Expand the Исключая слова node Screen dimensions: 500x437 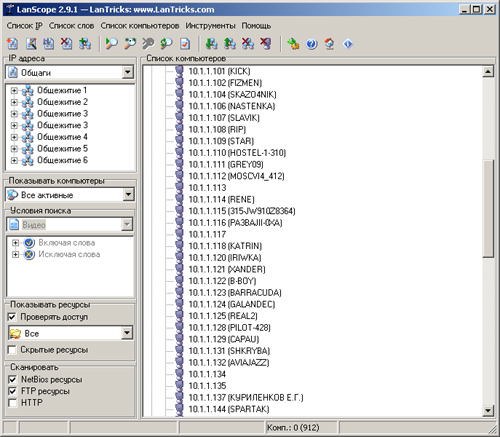15,254
